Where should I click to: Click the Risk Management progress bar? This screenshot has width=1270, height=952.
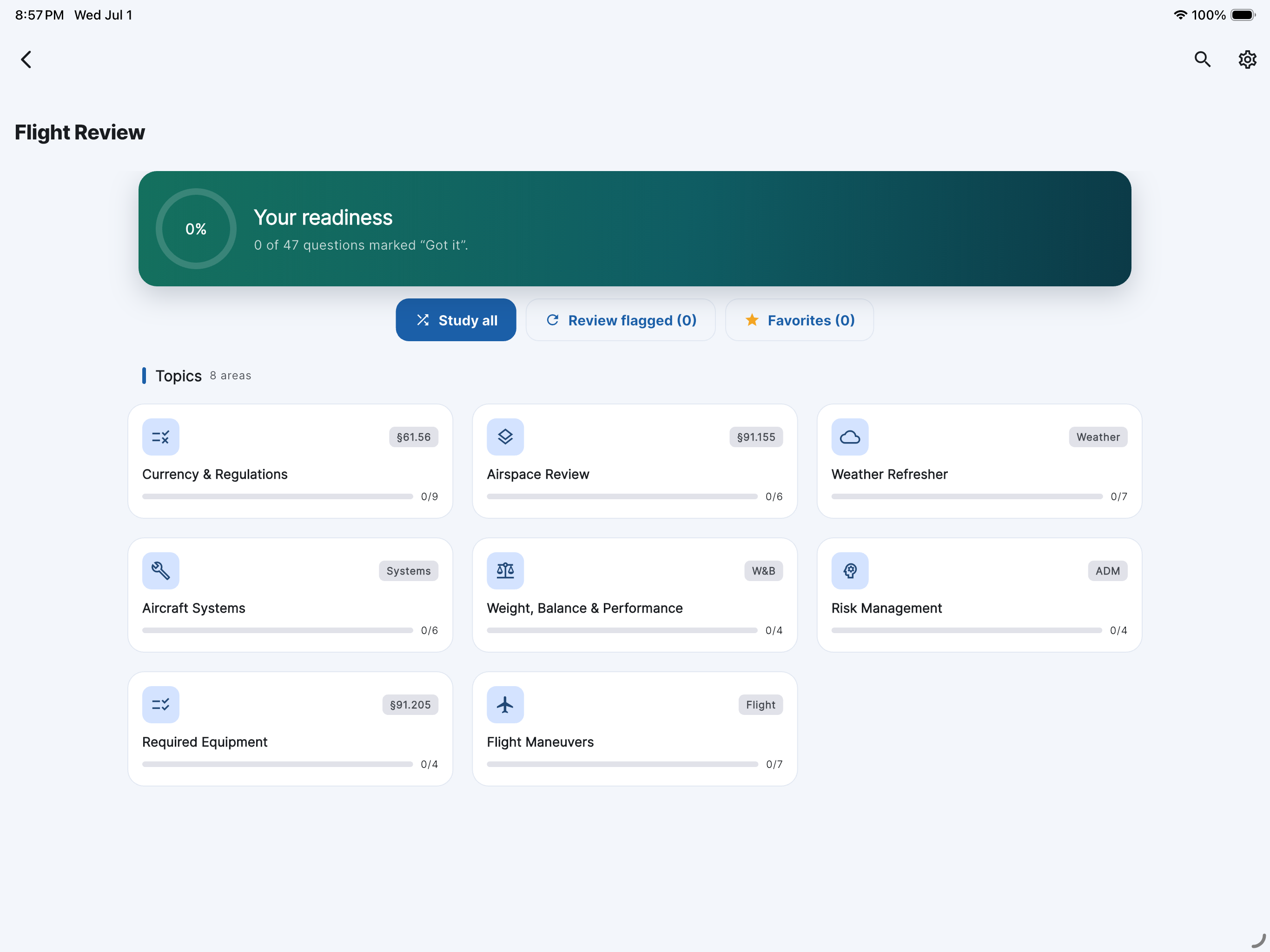[x=966, y=630]
